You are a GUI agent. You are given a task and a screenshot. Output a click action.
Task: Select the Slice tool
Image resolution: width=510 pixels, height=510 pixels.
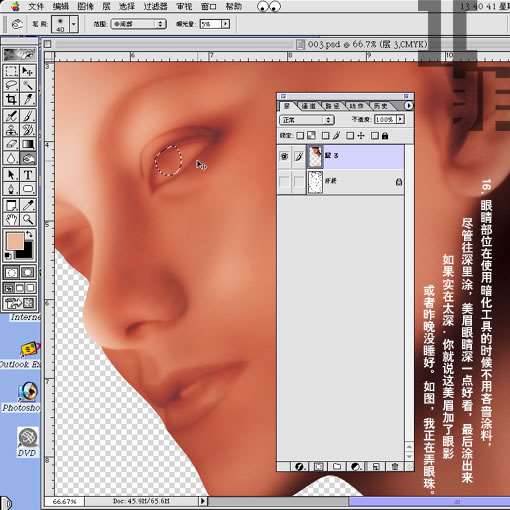(x=28, y=99)
